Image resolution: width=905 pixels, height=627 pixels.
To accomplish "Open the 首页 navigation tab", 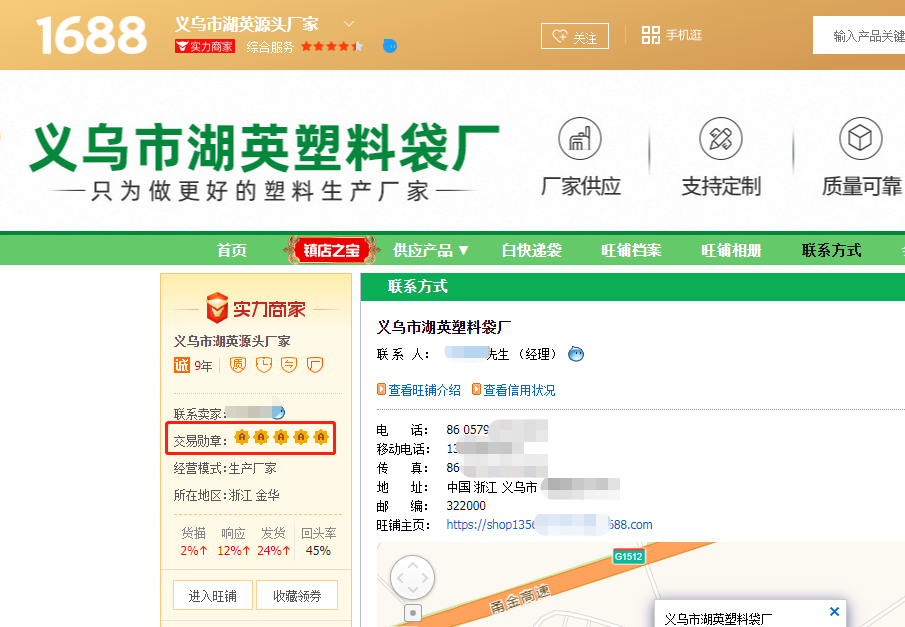I will (x=231, y=250).
